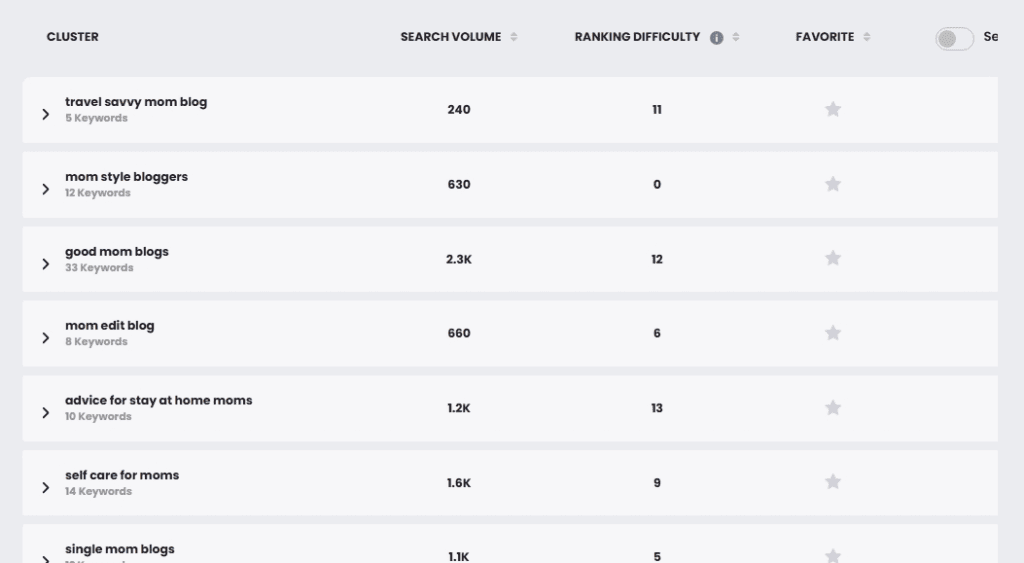Sort by Search Volume arrows

click(514, 37)
